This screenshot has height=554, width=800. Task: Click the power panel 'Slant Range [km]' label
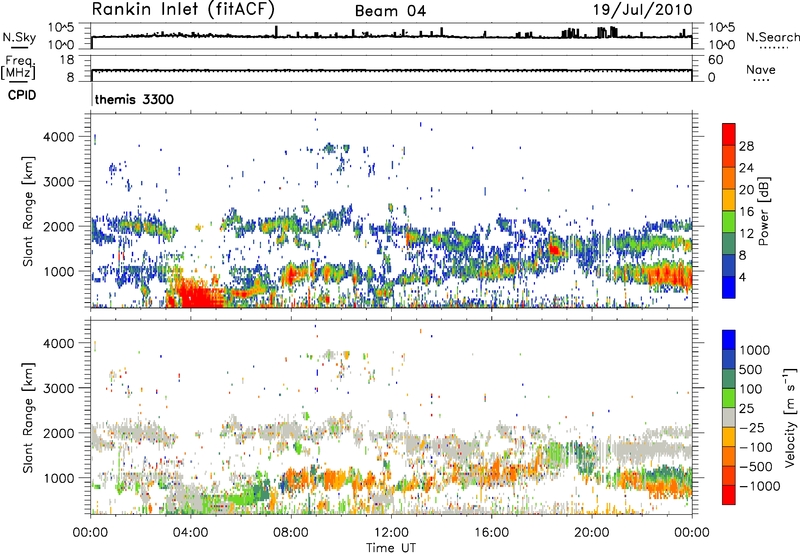(x=28, y=211)
